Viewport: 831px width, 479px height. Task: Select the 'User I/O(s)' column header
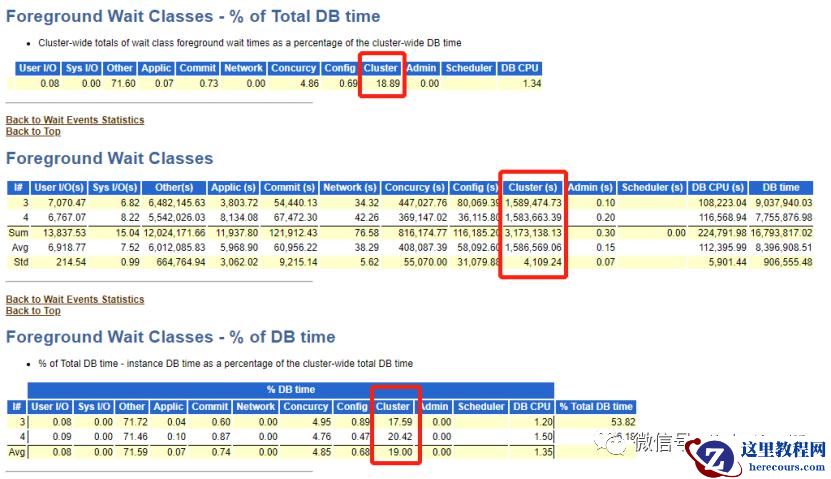[x=59, y=188]
